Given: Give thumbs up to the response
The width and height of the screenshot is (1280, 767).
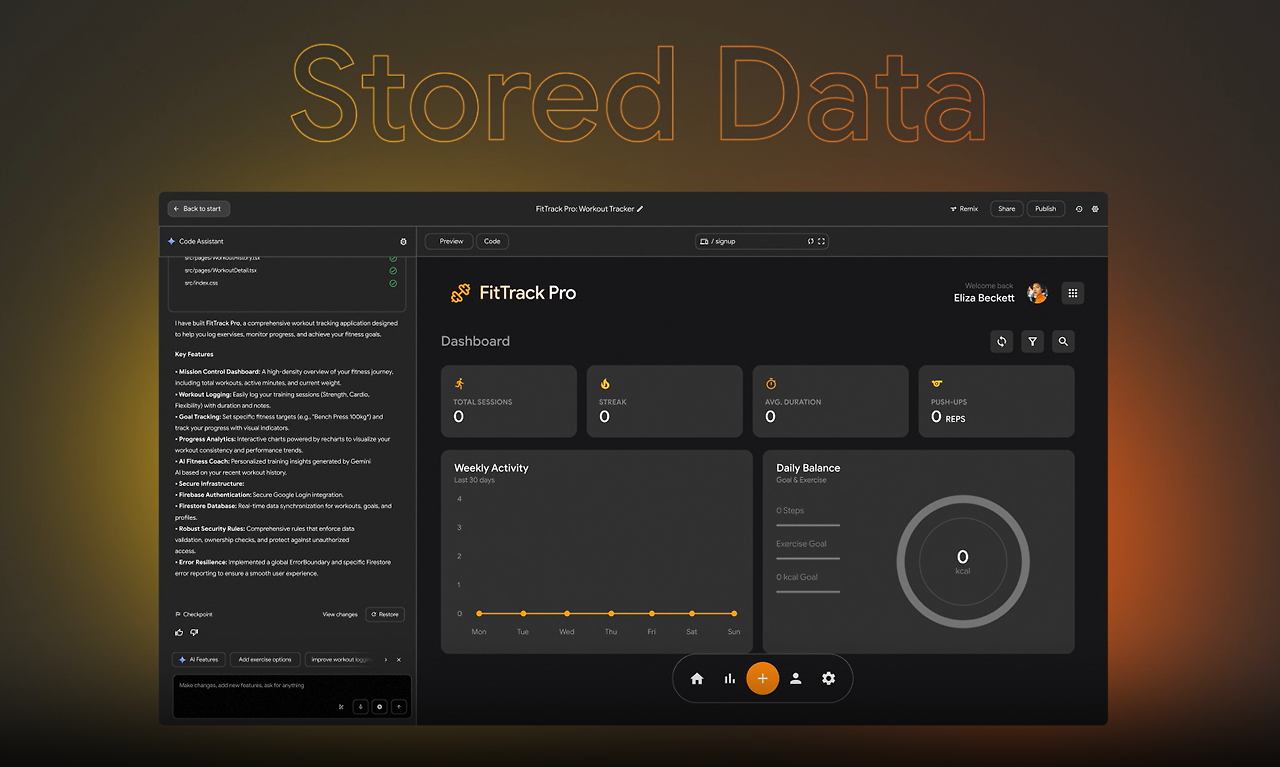Looking at the screenshot, I should click(179, 632).
